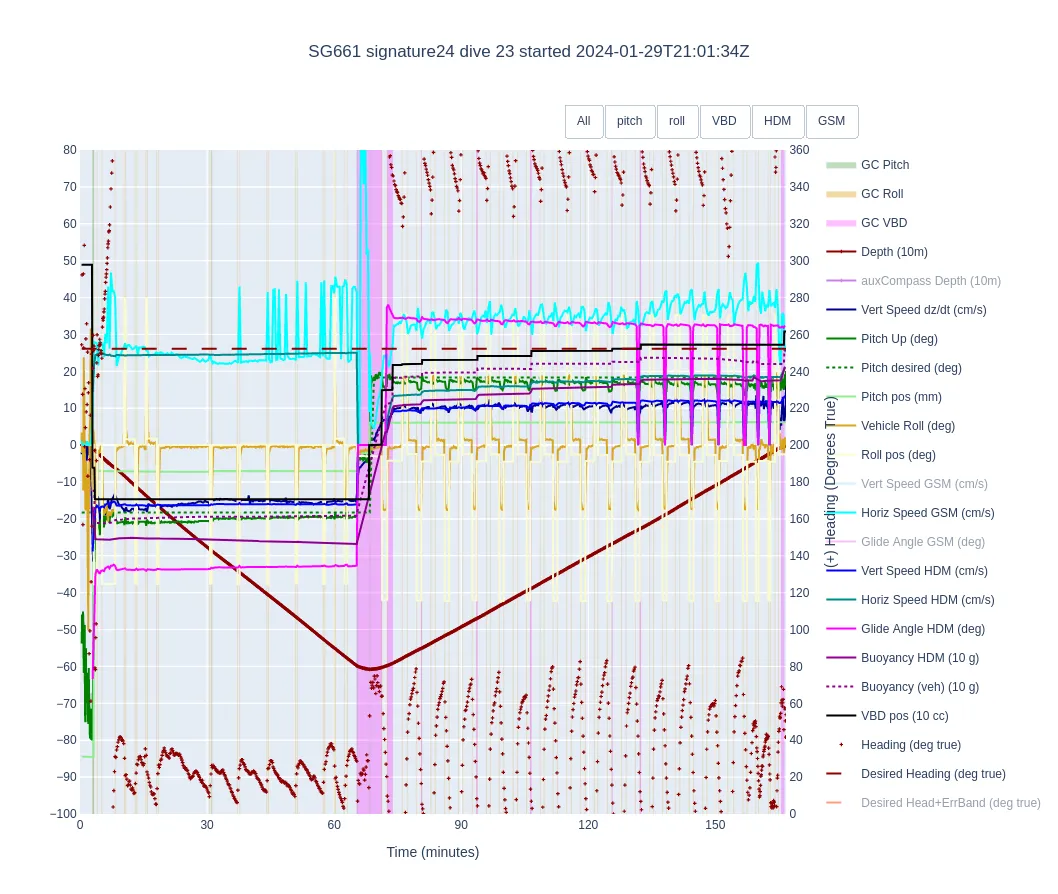Hide Pitch pos (mm) legend item
This screenshot has height=894, width=1058.
[884, 397]
